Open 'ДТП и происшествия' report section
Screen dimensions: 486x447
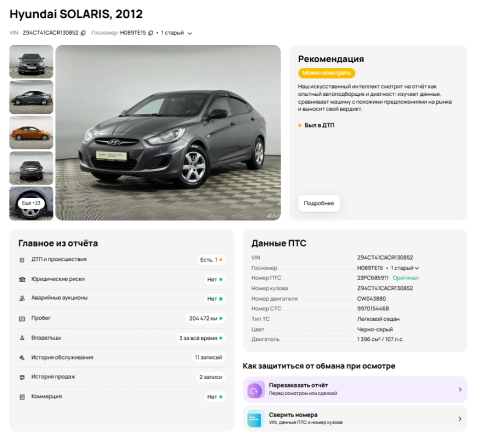[x=122, y=260]
